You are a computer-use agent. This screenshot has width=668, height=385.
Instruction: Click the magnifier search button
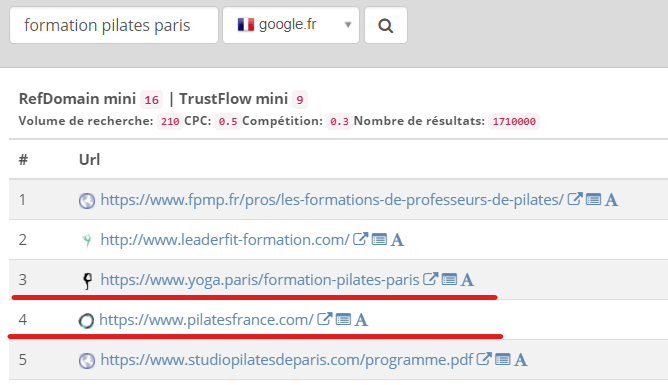(386, 25)
